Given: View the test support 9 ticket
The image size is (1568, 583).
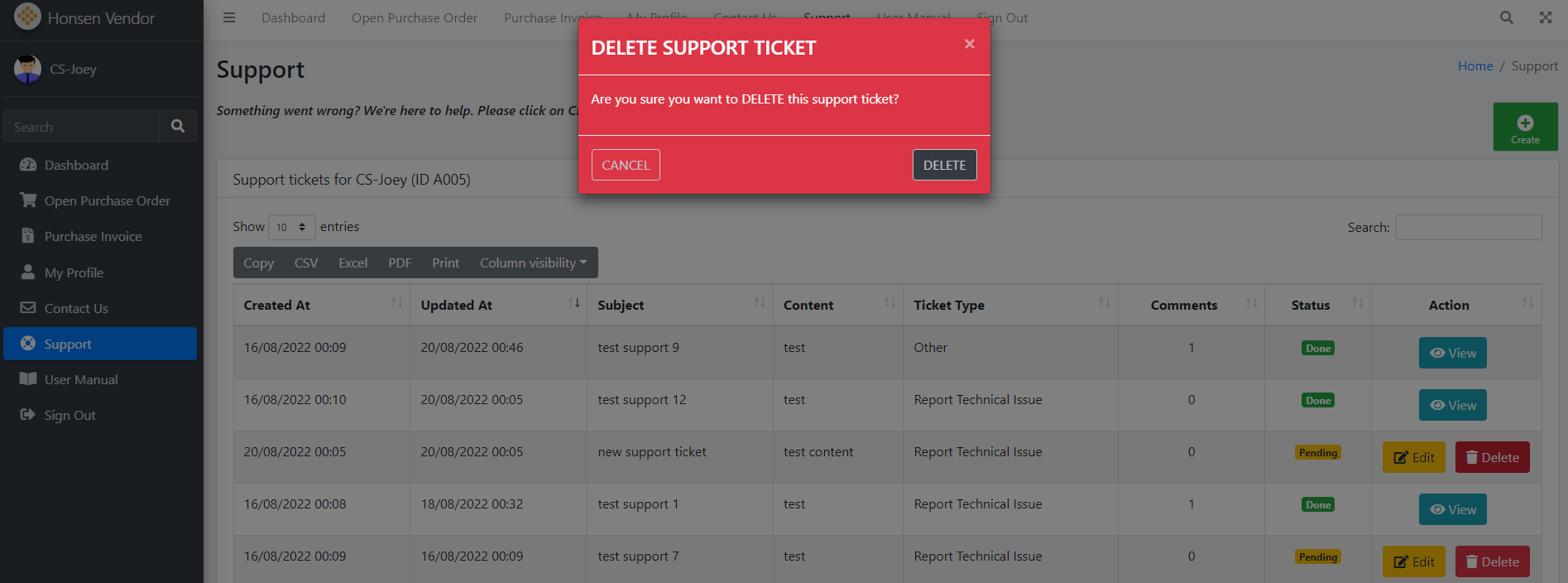Looking at the screenshot, I should pos(1452,353).
